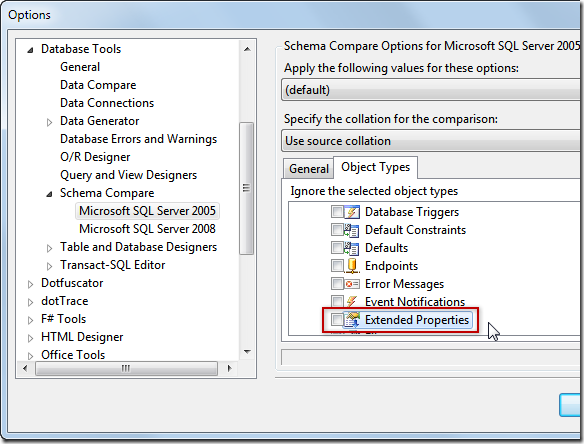This screenshot has width=584, height=444.
Task: Click the Database Triggers lightning icon
Action: [x=352, y=212]
